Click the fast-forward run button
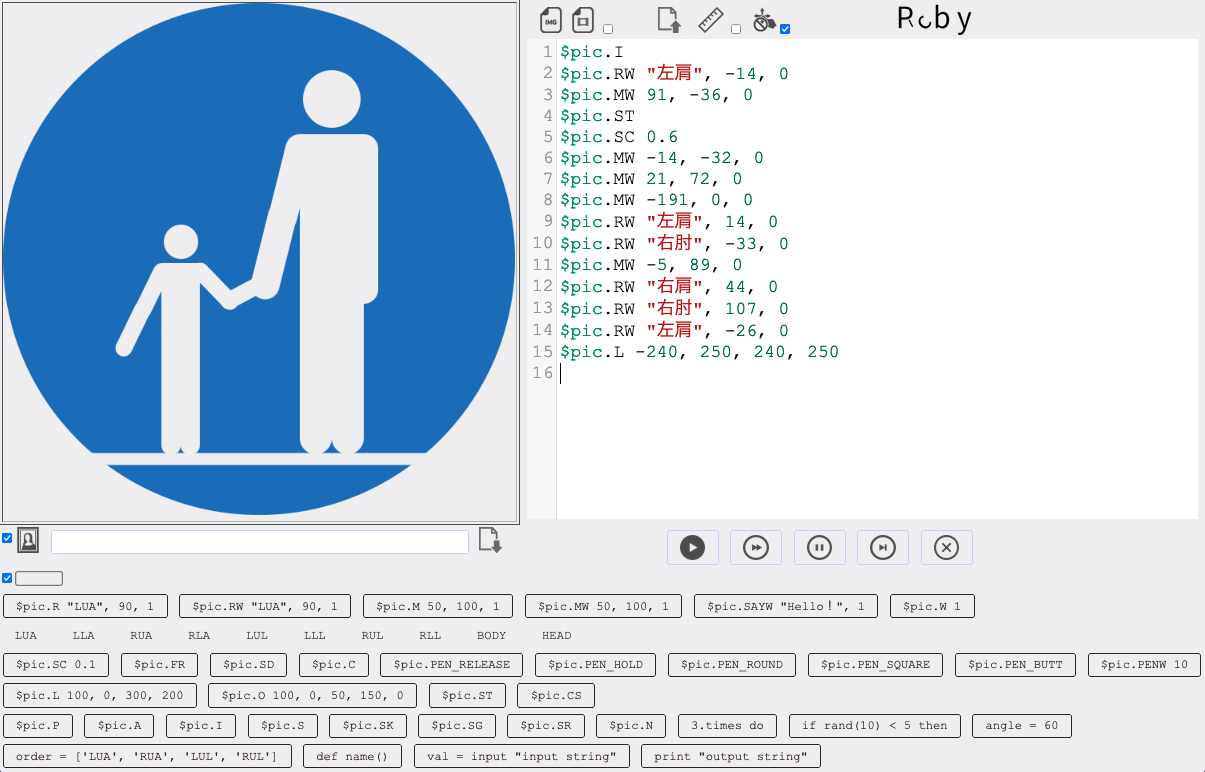This screenshot has height=772, width=1205. point(756,548)
